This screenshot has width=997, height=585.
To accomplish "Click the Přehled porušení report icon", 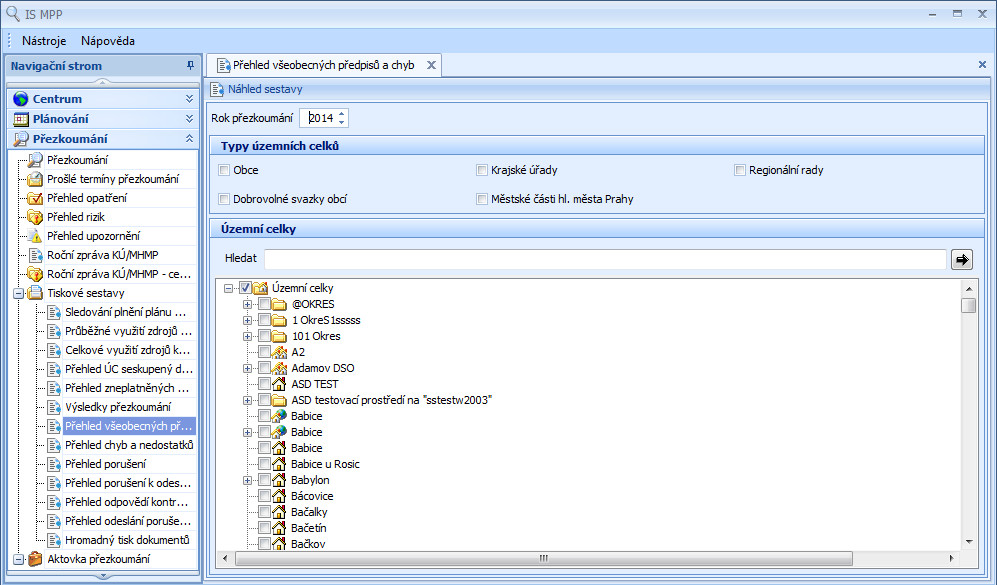I will (x=53, y=464).
